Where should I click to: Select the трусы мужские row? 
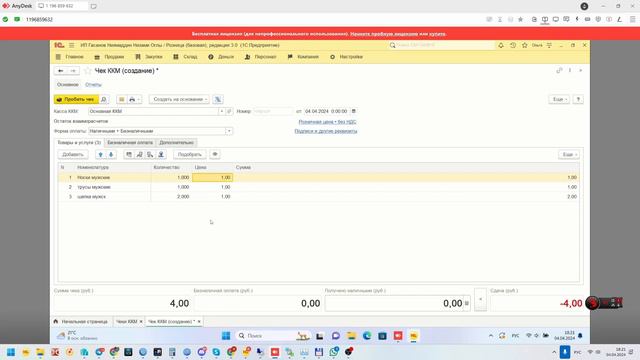coord(318,187)
